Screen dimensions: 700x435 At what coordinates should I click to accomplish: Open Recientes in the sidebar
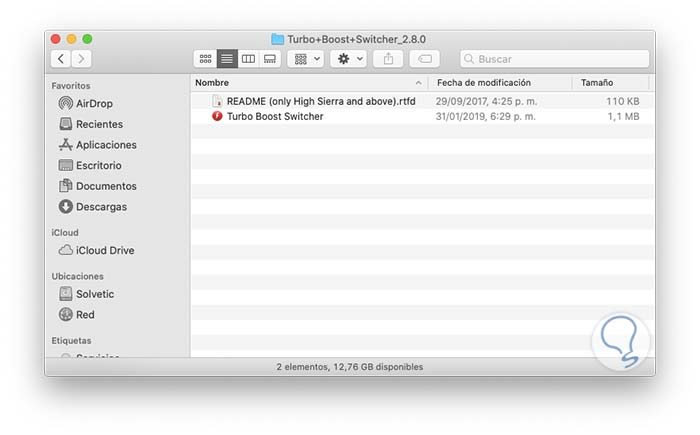click(91, 124)
